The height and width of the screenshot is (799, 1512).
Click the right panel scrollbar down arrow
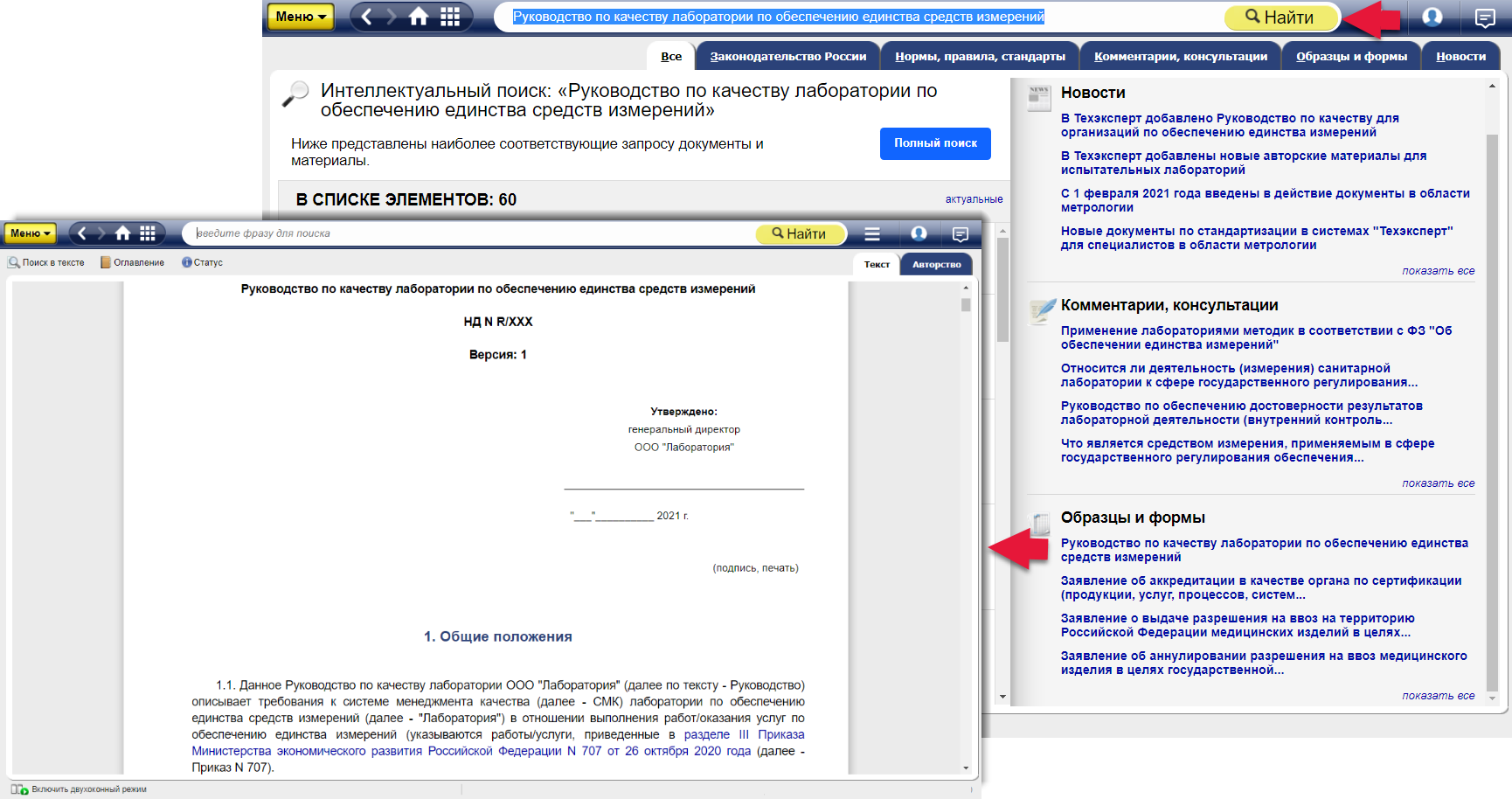click(1492, 698)
